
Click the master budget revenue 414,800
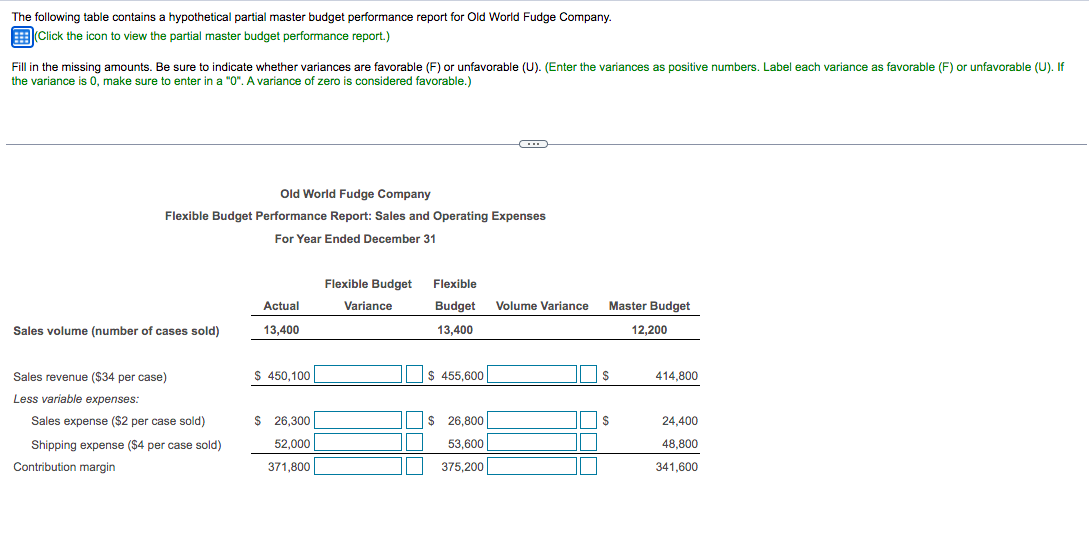point(677,376)
